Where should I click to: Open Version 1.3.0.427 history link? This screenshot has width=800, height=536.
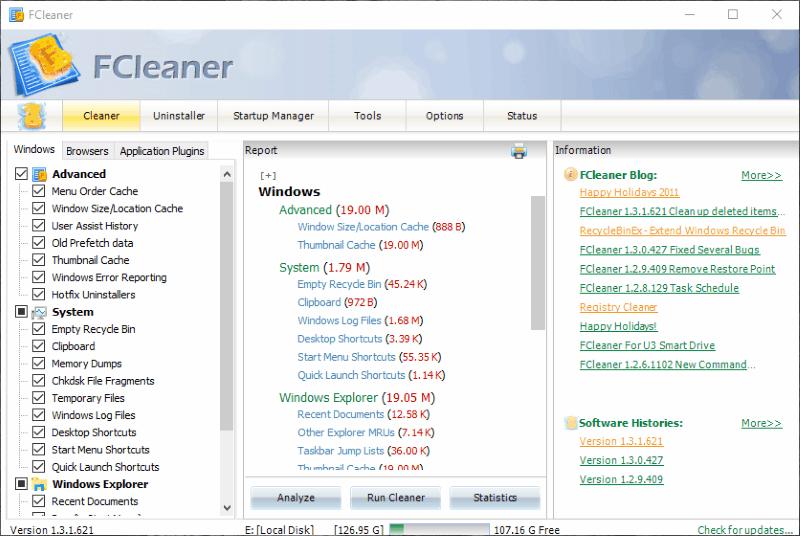(x=621, y=460)
